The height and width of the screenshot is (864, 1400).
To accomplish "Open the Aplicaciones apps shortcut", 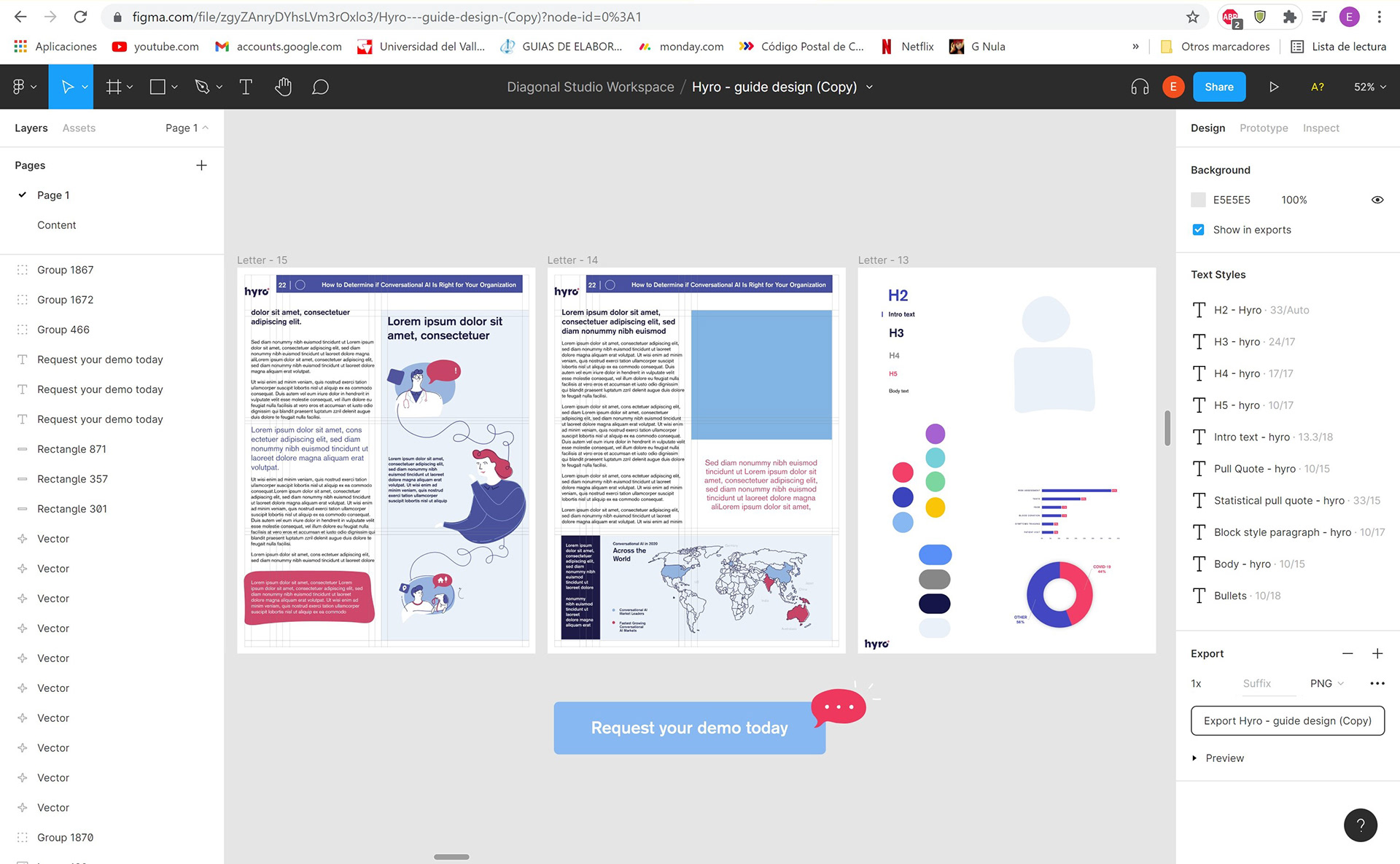I will pyautogui.click(x=55, y=47).
